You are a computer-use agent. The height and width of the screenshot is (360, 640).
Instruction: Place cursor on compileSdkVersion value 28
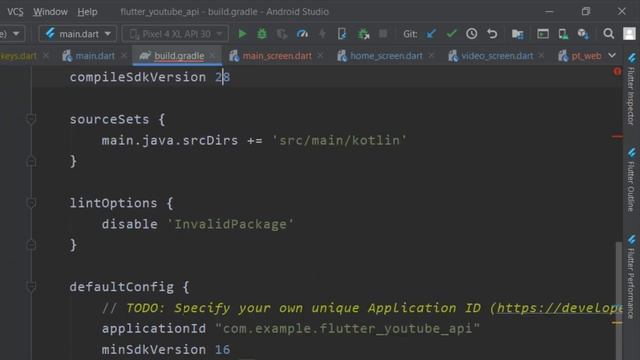click(x=222, y=77)
